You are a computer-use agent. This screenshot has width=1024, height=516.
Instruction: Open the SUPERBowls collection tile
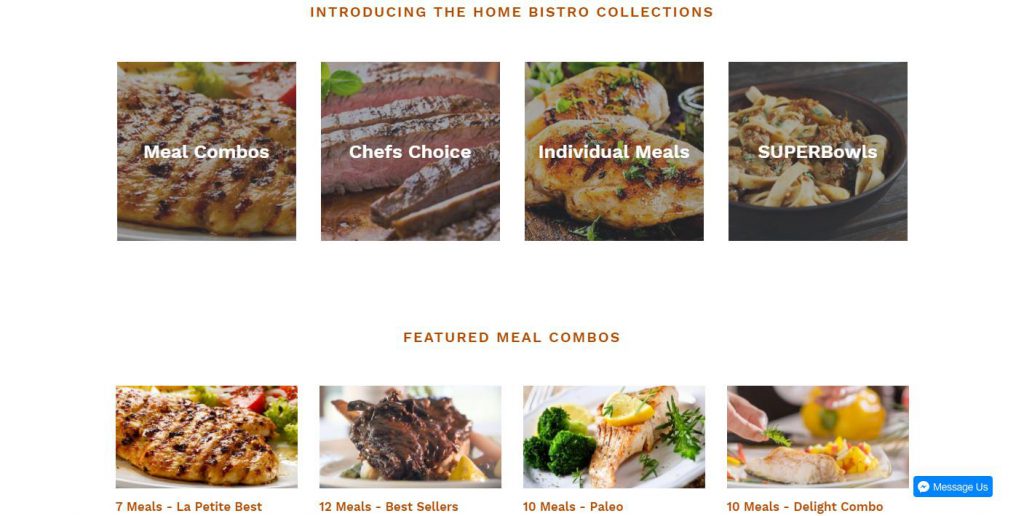coord(818,152)
